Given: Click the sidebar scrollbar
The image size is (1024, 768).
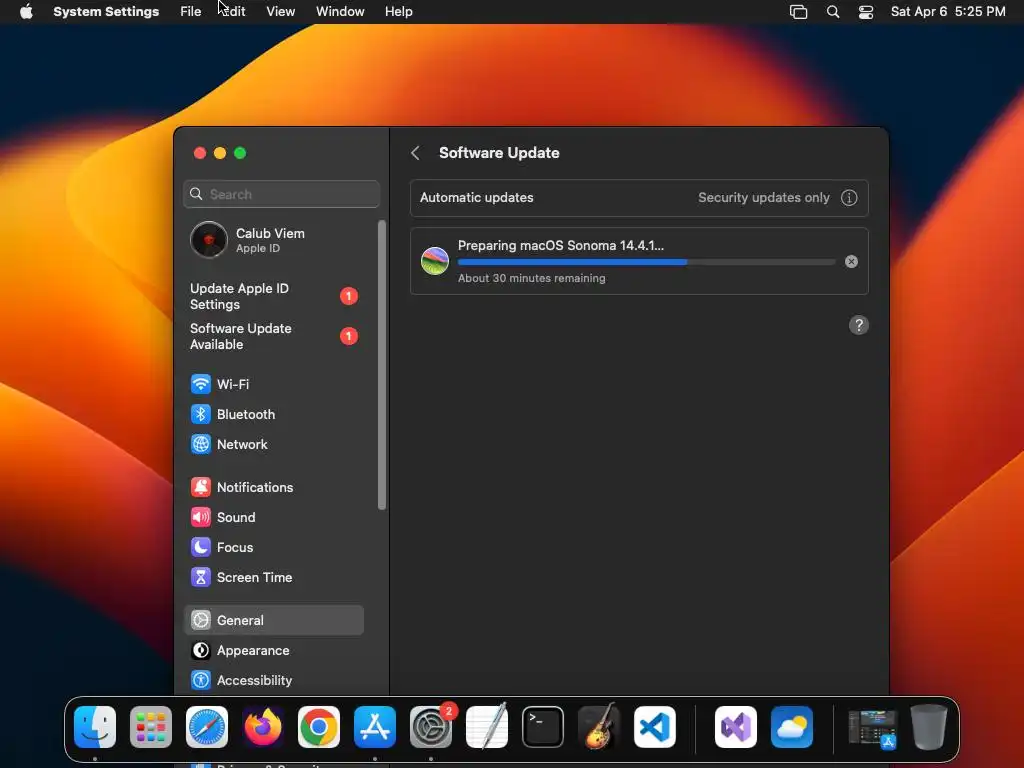Looking at the screenshot, I should (382, 365).
